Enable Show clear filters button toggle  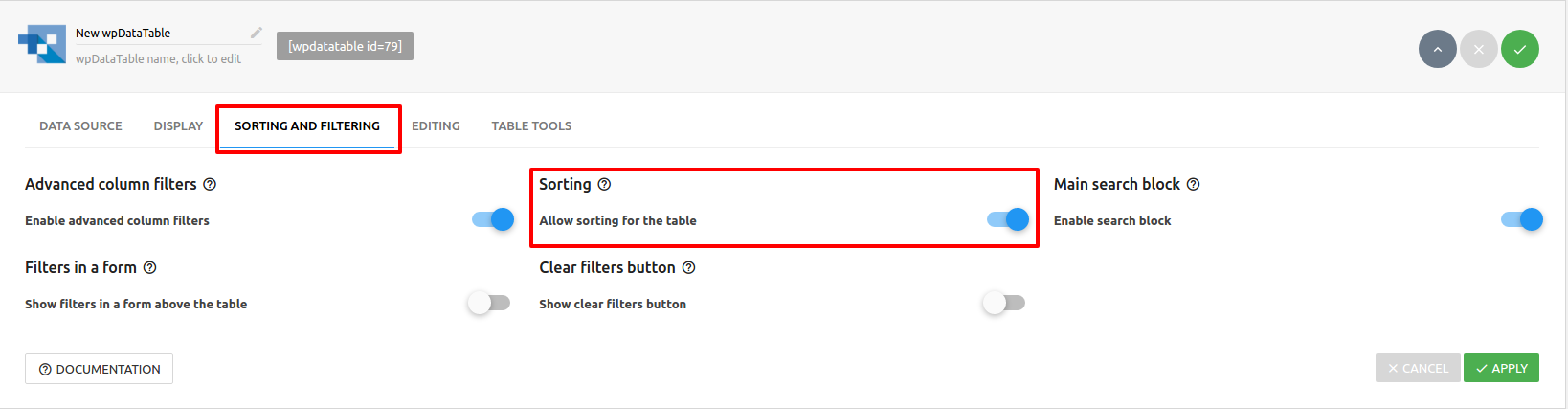1004,303
